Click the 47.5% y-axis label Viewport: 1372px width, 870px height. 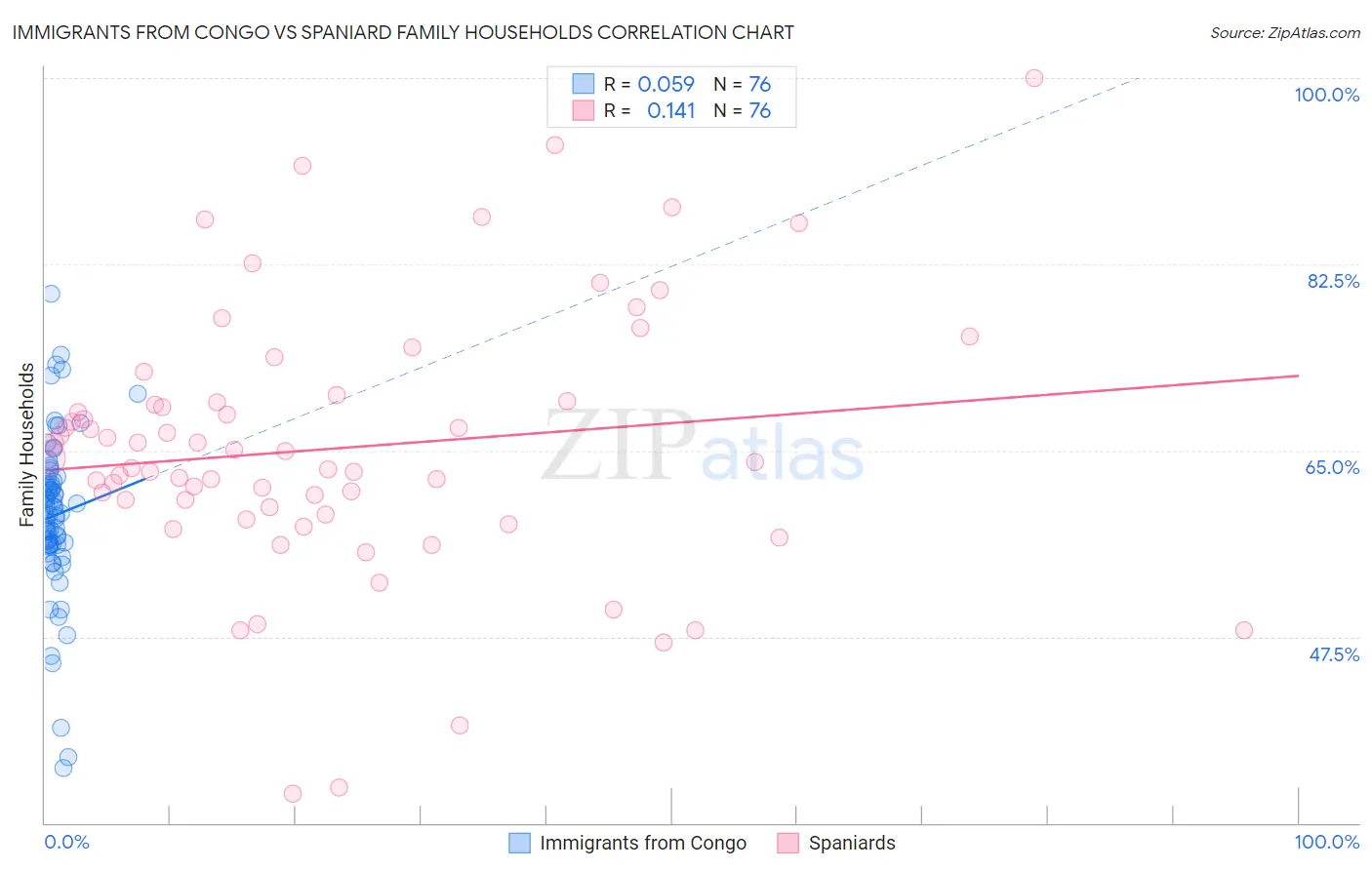1334,654
